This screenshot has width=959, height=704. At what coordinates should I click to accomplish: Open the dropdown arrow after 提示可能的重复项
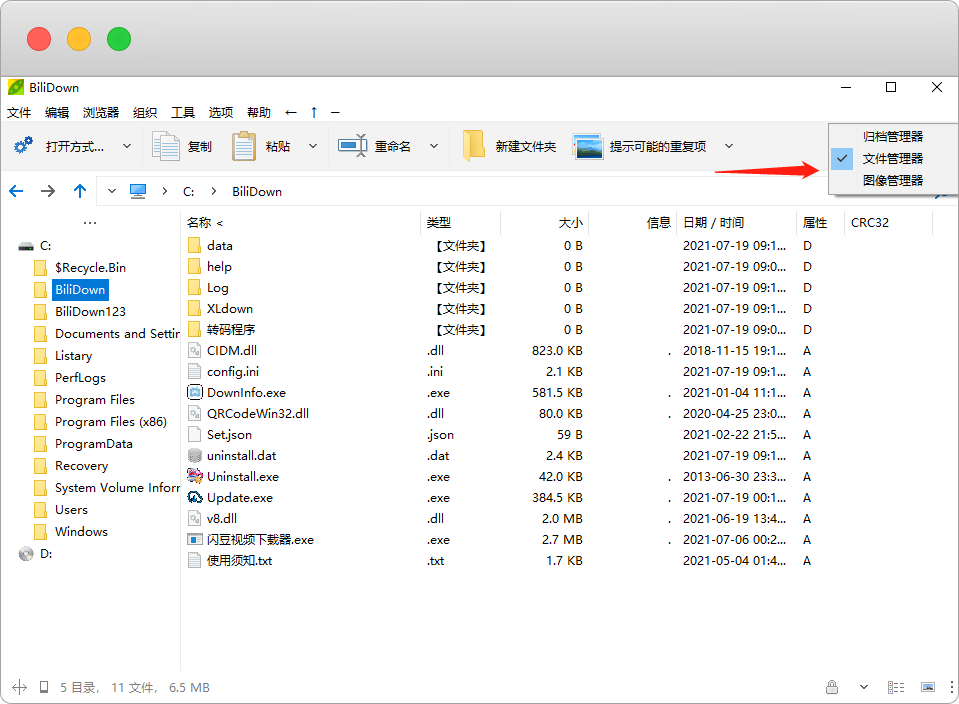pyautogui.click(x=729, y=146)
